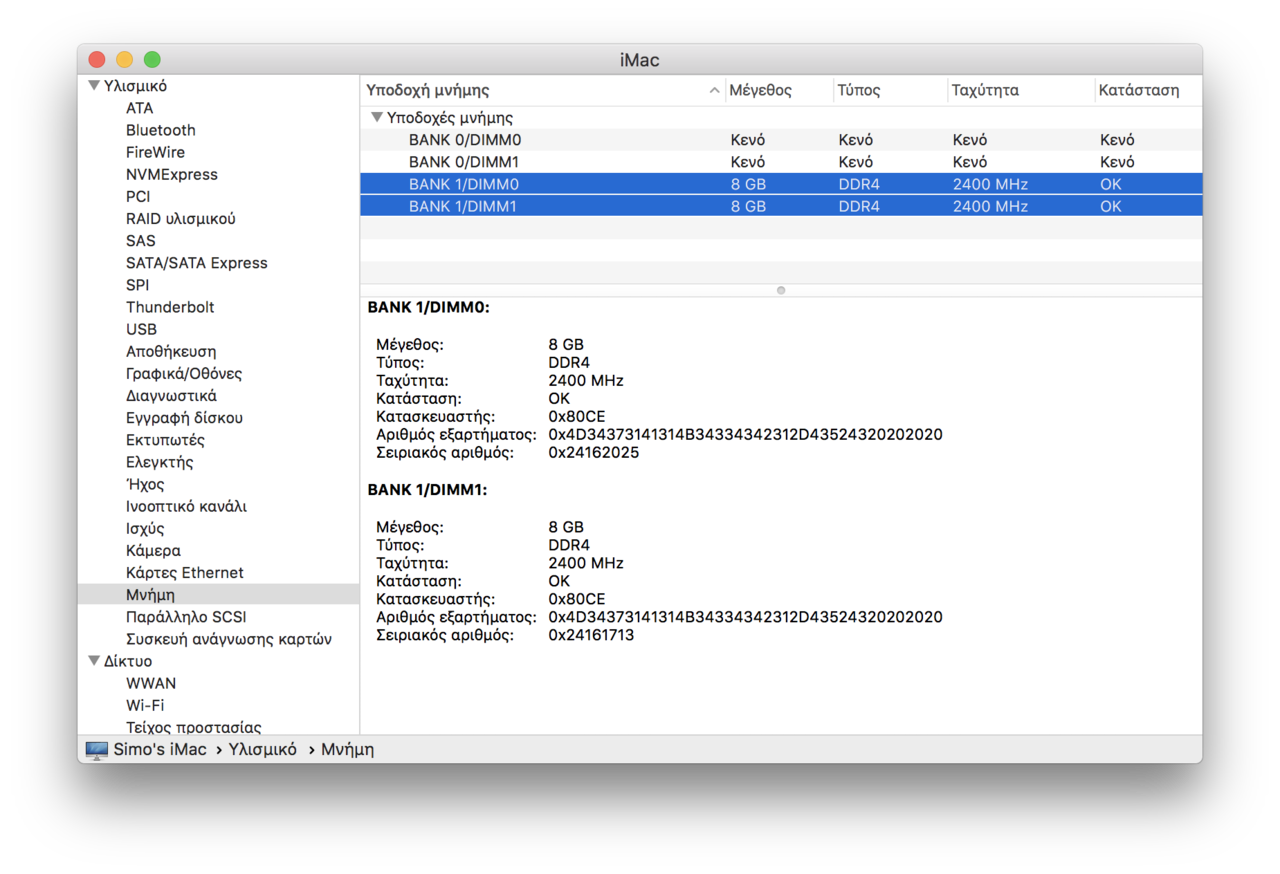
Task: Open Παράλληλο SCSI section
Action: 186,617
